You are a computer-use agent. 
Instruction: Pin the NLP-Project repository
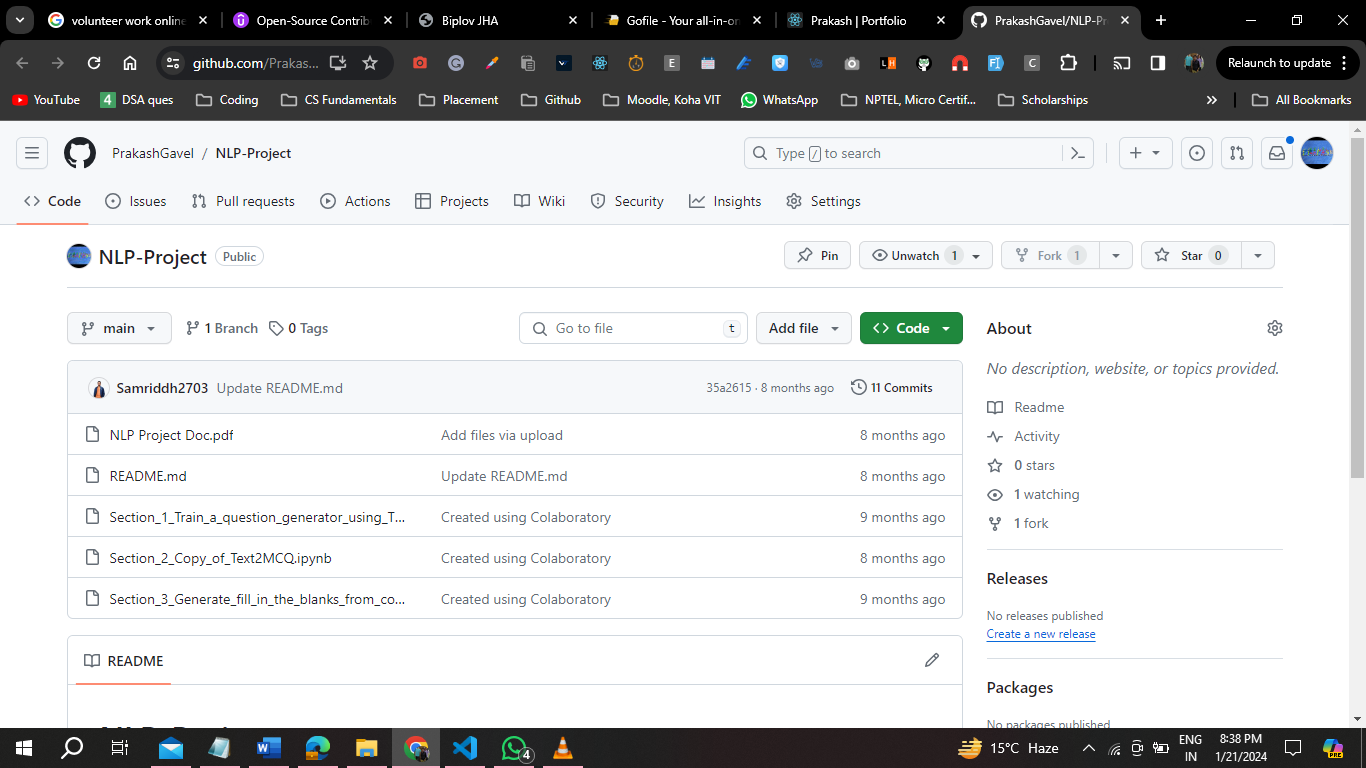(817, 255)
